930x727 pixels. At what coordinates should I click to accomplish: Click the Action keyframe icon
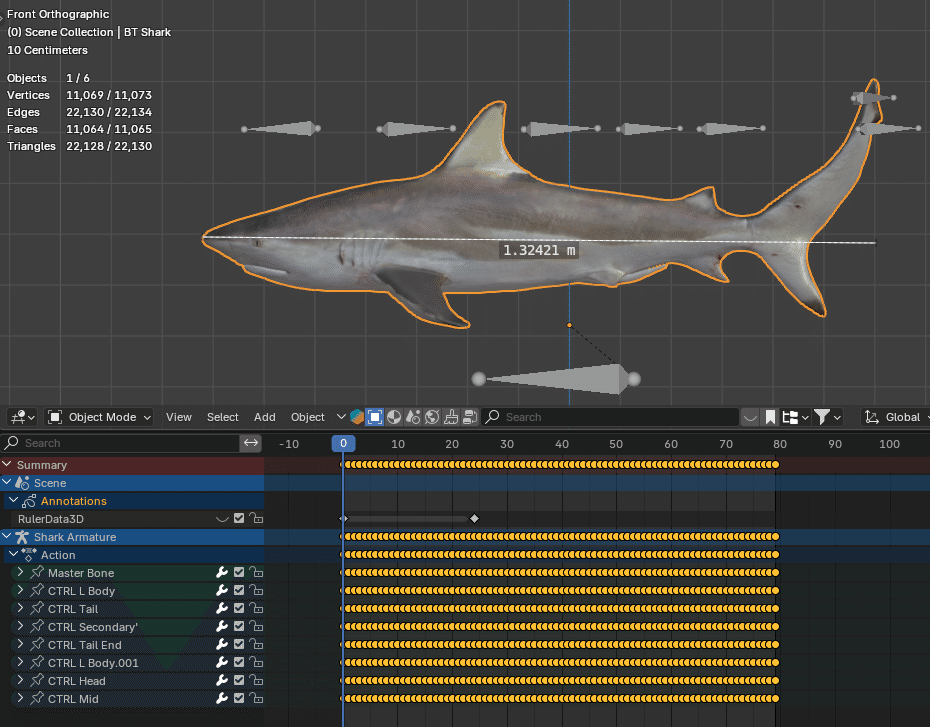[x=29, y=555]
